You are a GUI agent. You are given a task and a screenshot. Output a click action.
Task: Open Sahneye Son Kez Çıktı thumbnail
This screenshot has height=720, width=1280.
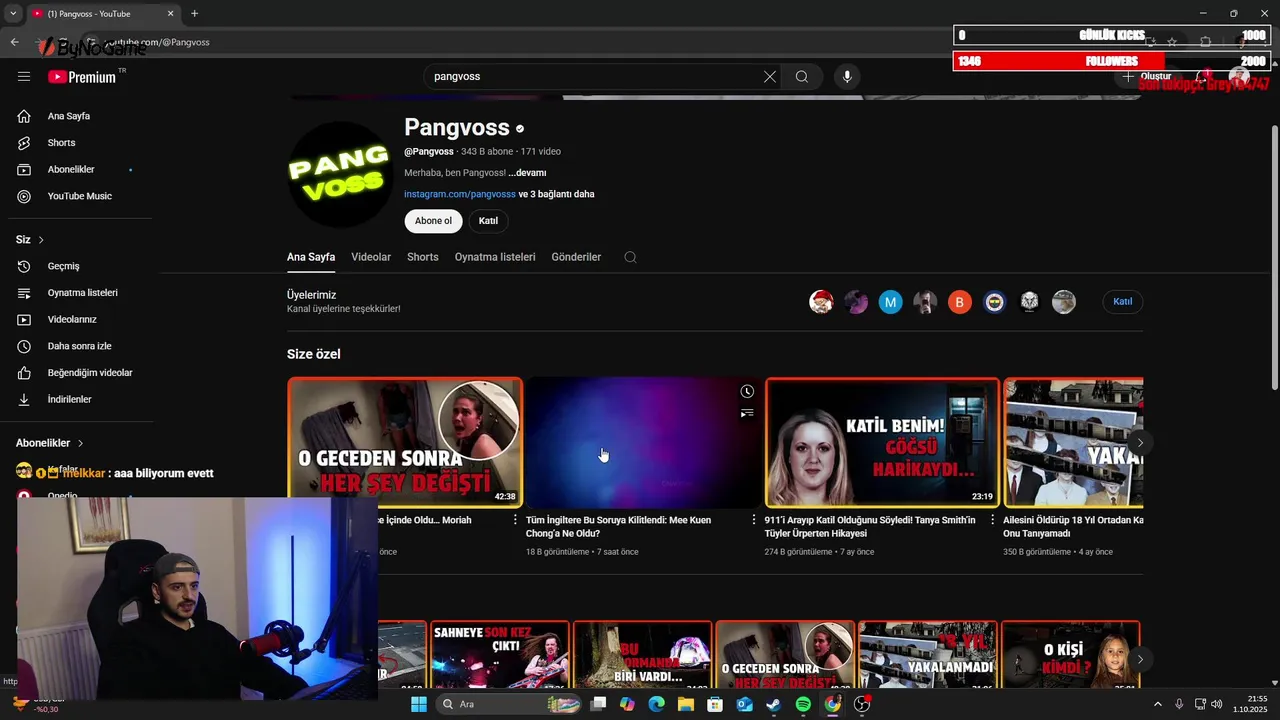point(500,655)
